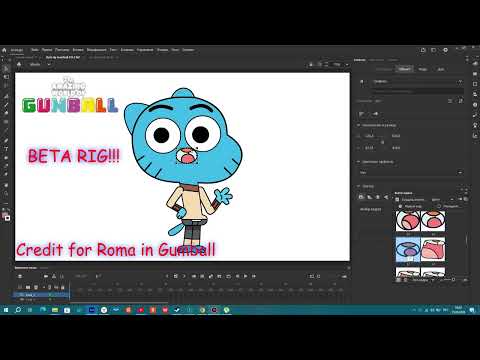Open Windows taskbar search
The image size is (480, 360).
[x=18, y=310]
